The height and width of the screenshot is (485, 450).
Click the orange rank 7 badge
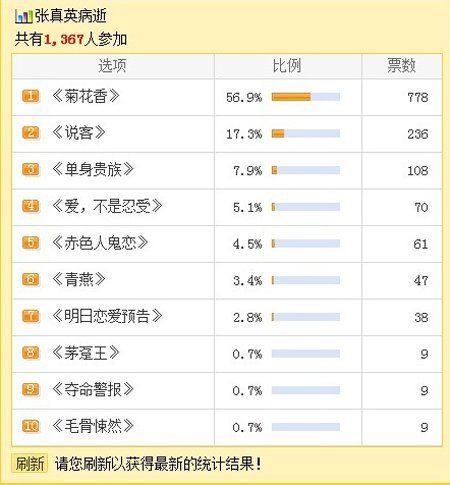31,316
